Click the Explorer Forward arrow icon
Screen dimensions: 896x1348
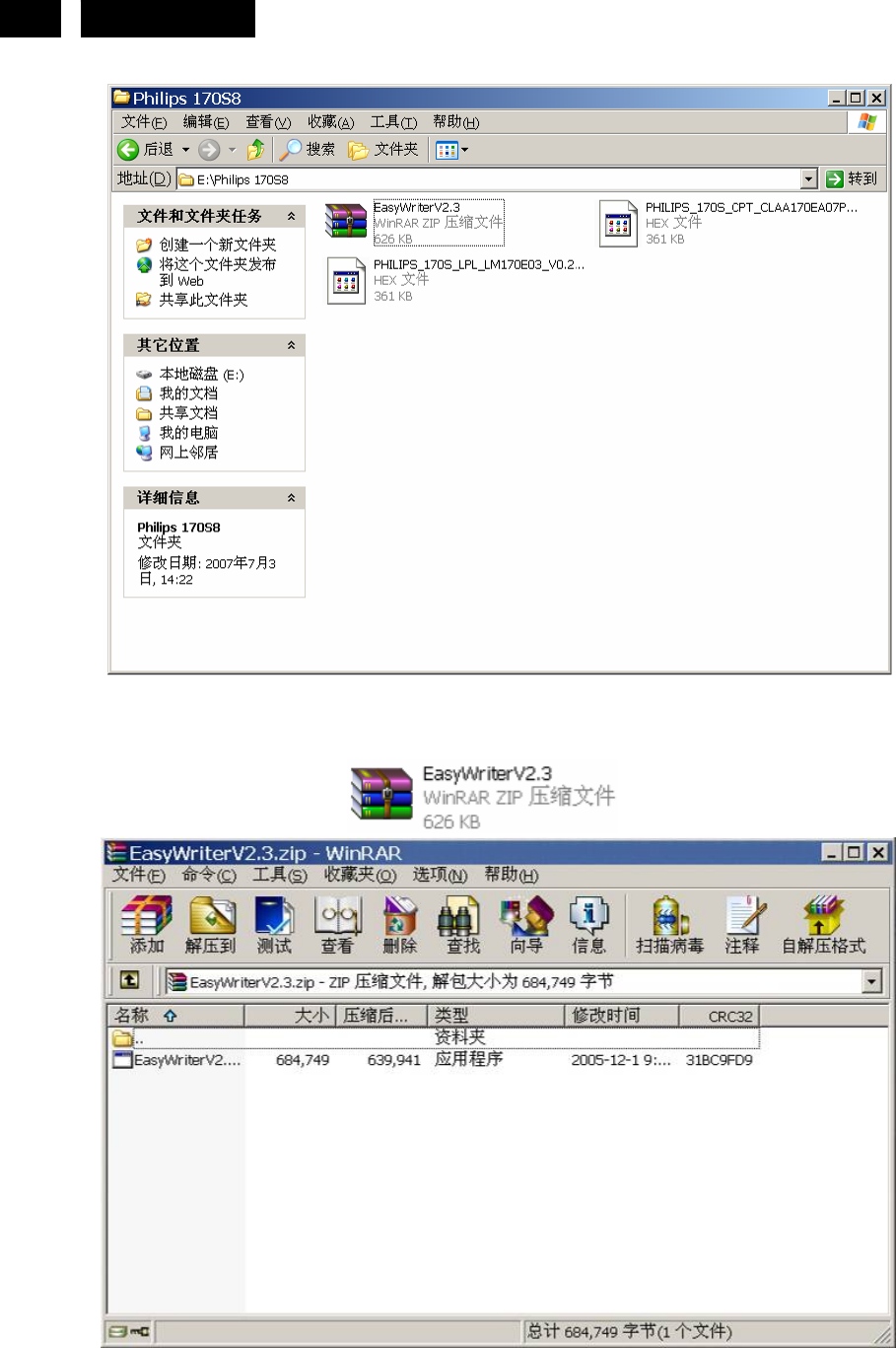click(209, 149)
